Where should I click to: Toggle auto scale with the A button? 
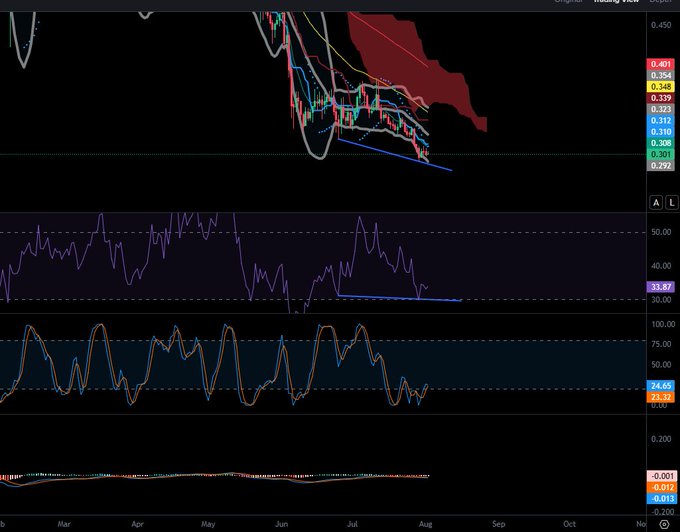coord(656,202)
